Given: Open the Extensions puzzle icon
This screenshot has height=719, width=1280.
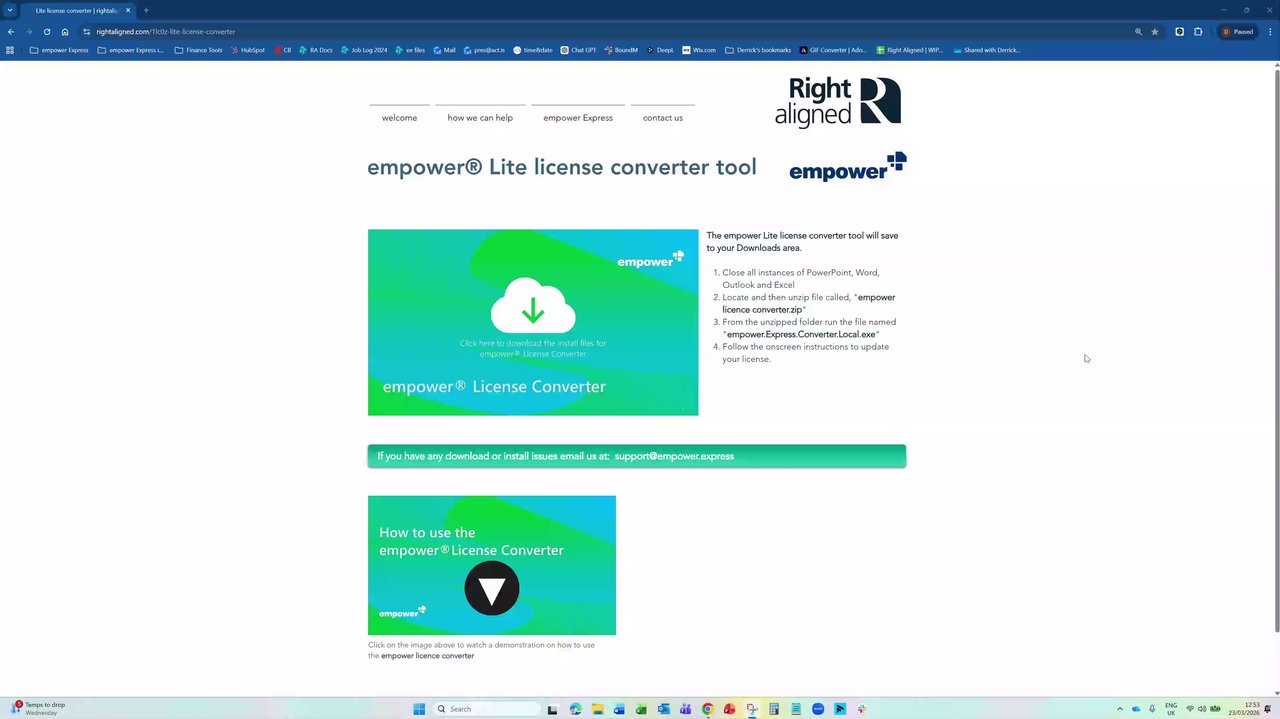Looking at the screenshot, I should click(x=1198, y=32).
